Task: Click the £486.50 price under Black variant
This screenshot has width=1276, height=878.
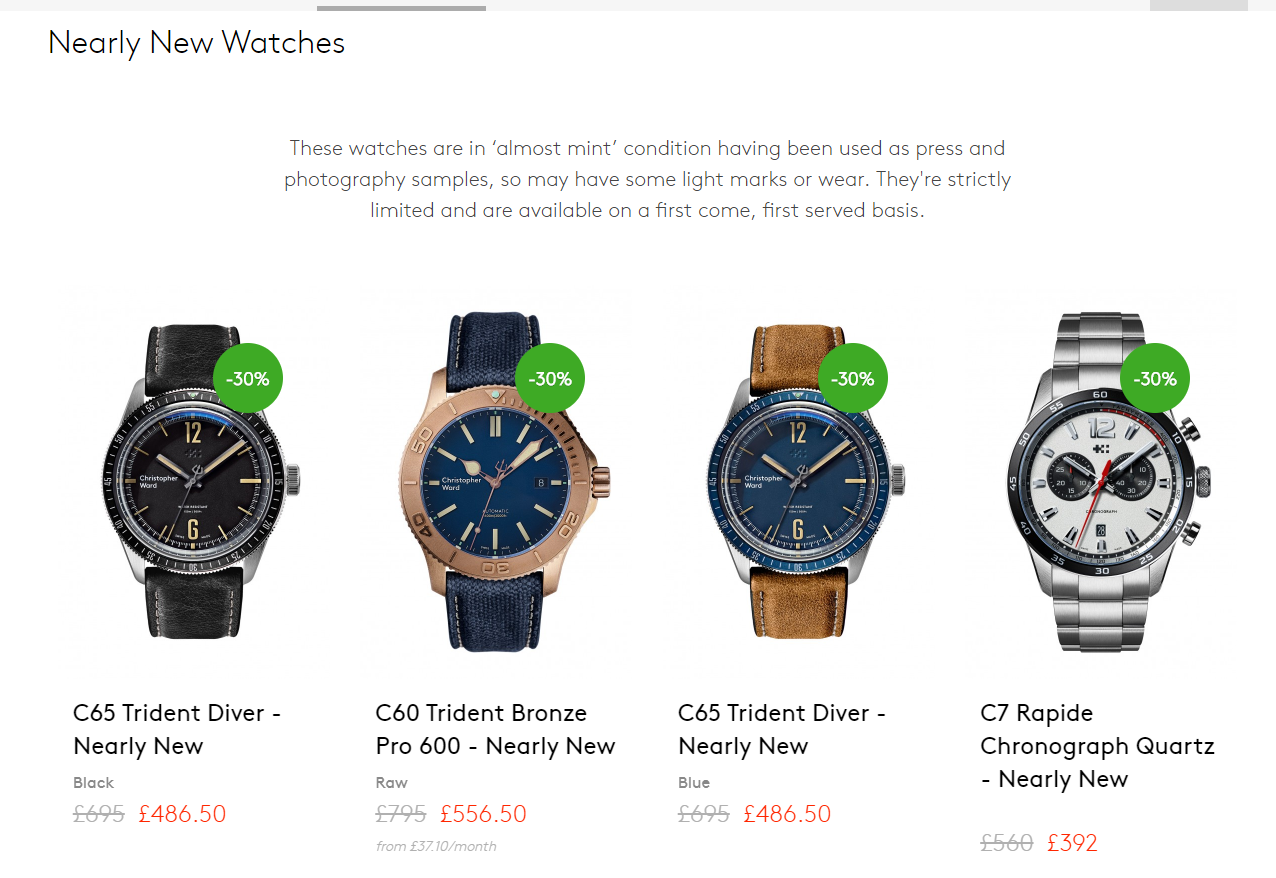Action: tap(182, 814)
